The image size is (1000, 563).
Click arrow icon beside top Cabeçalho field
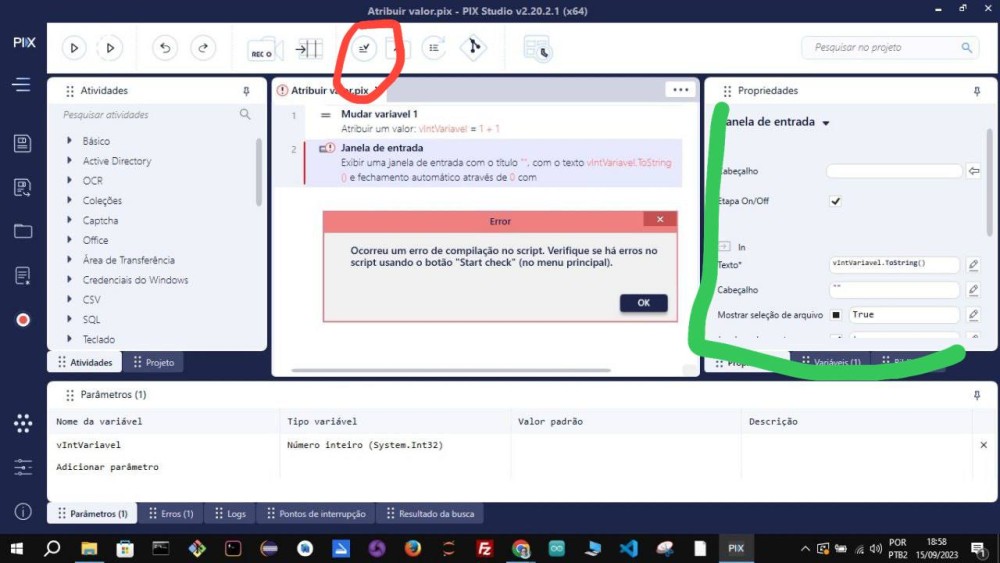(x=973, y=171)
